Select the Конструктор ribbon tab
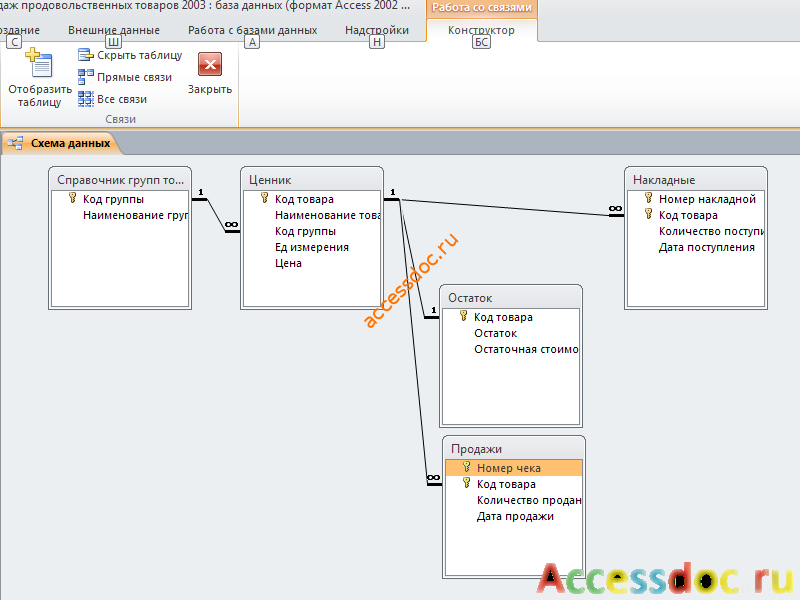The width and height of the screenshot is (800, 600). [481, 30]
